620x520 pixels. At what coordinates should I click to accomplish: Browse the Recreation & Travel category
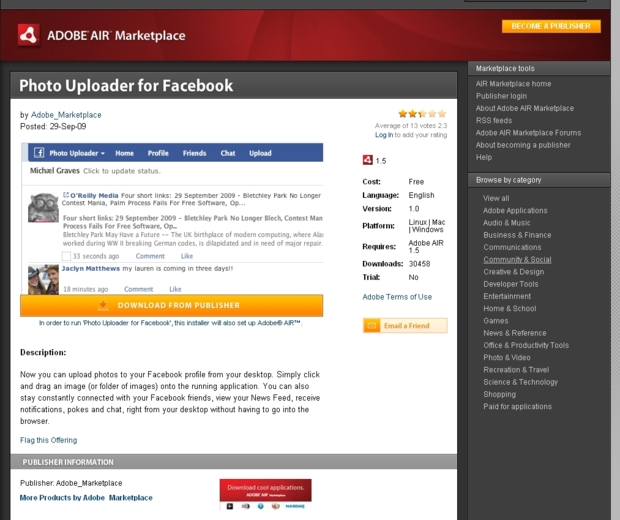[x=516, y=370]
